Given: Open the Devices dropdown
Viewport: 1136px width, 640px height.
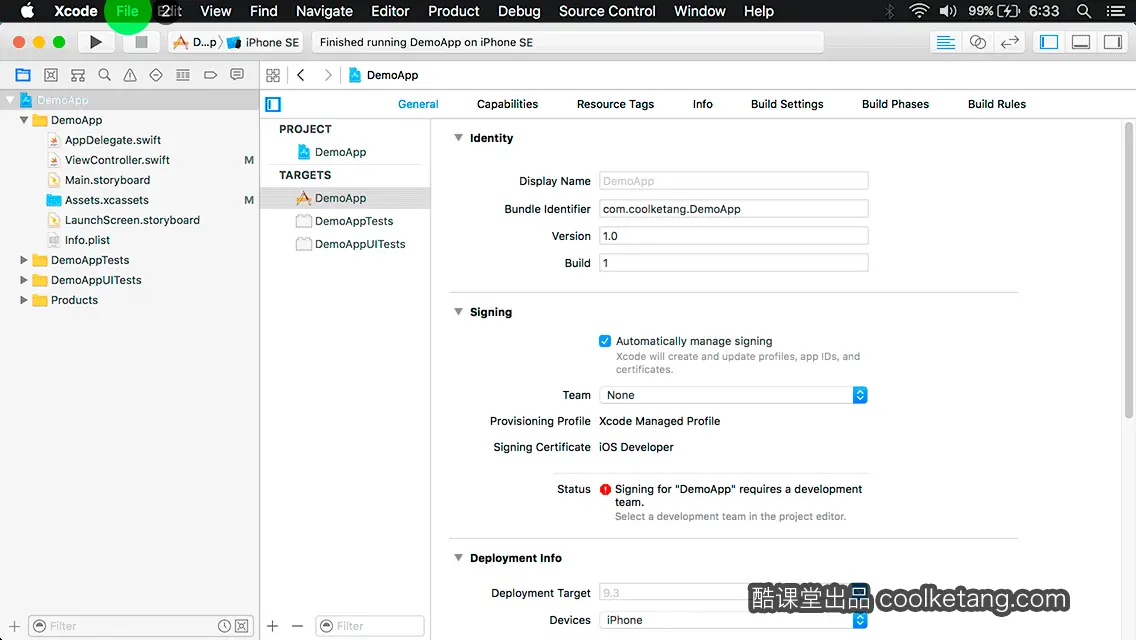Looking at the screenshot, I should (732, 620).
